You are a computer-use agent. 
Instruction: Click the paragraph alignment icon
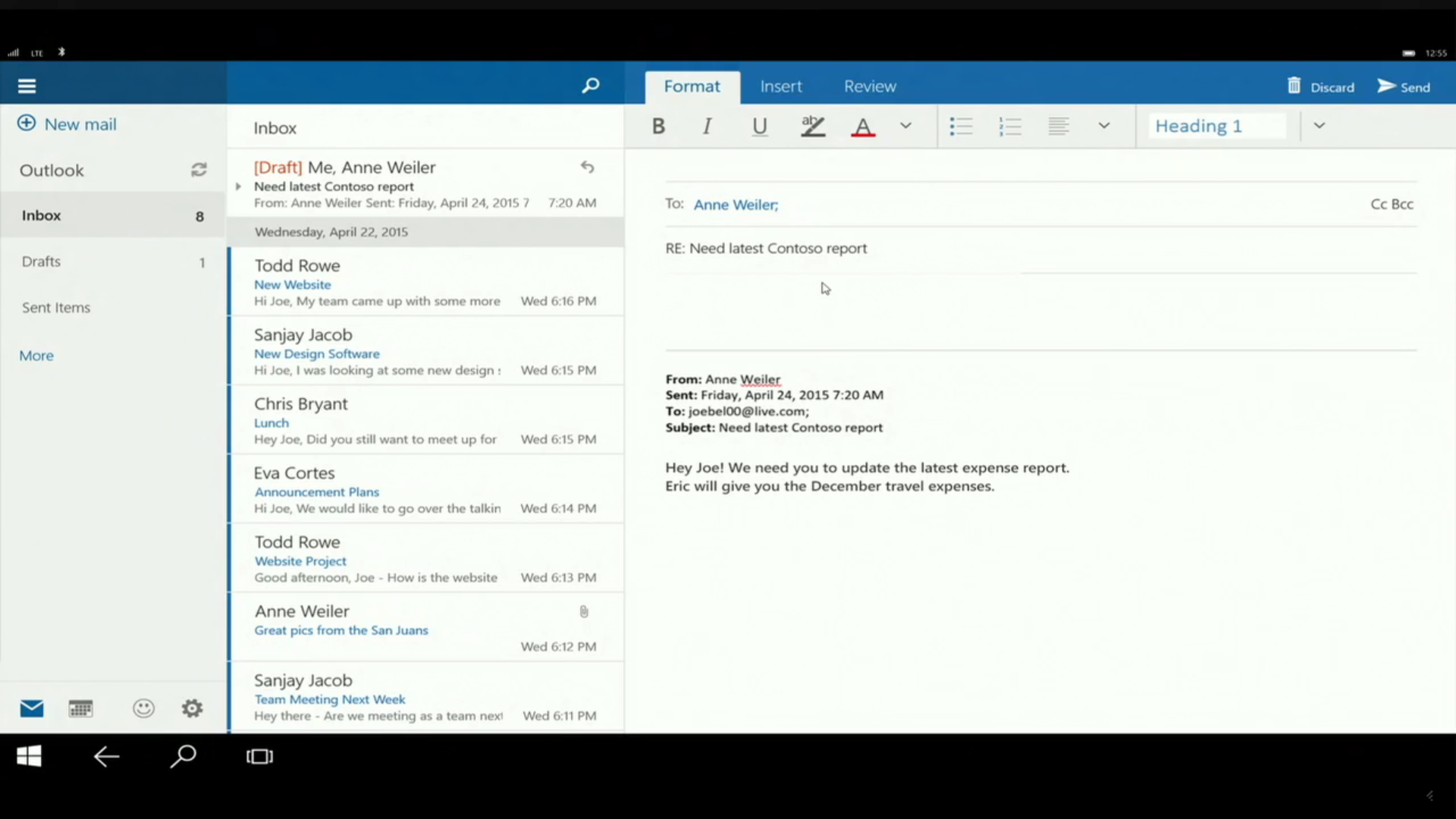point(1059,126)
